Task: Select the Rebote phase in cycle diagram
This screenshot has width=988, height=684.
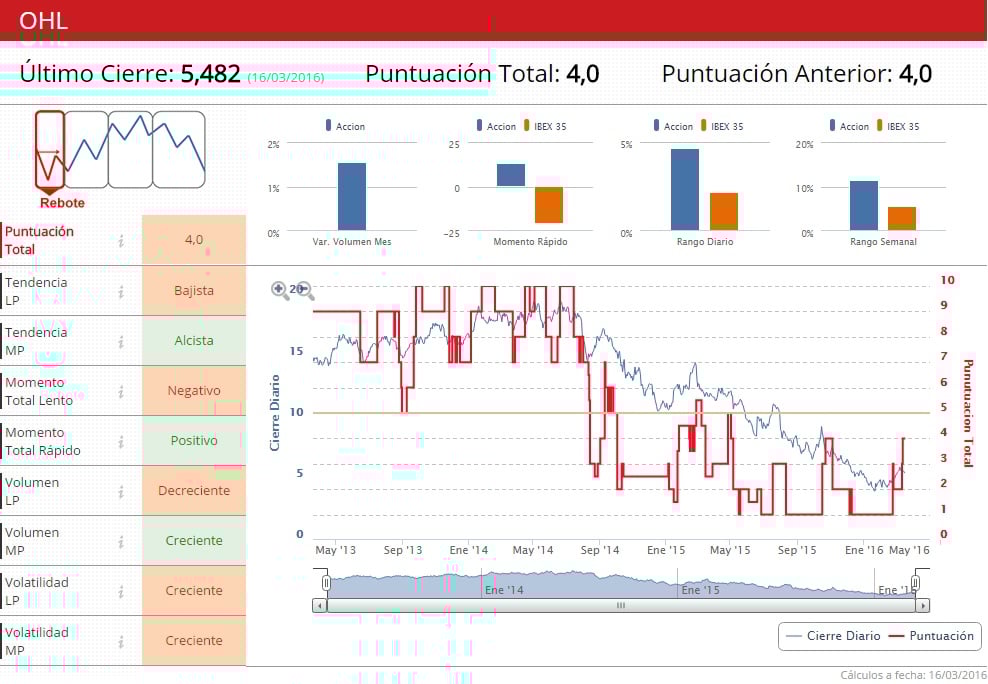Action: 50,150
